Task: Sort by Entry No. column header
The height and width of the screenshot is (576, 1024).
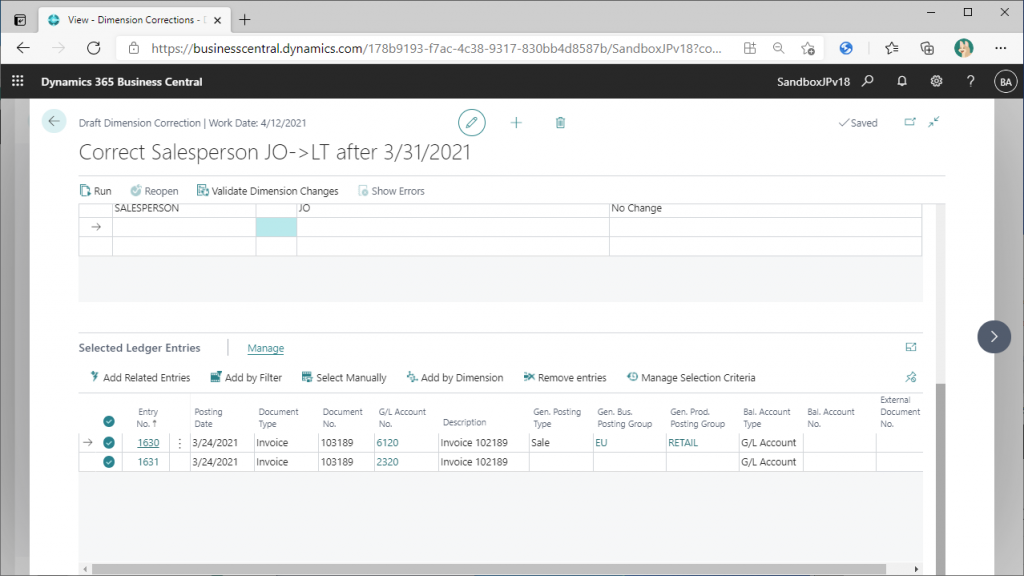Action: pos(148,418)
